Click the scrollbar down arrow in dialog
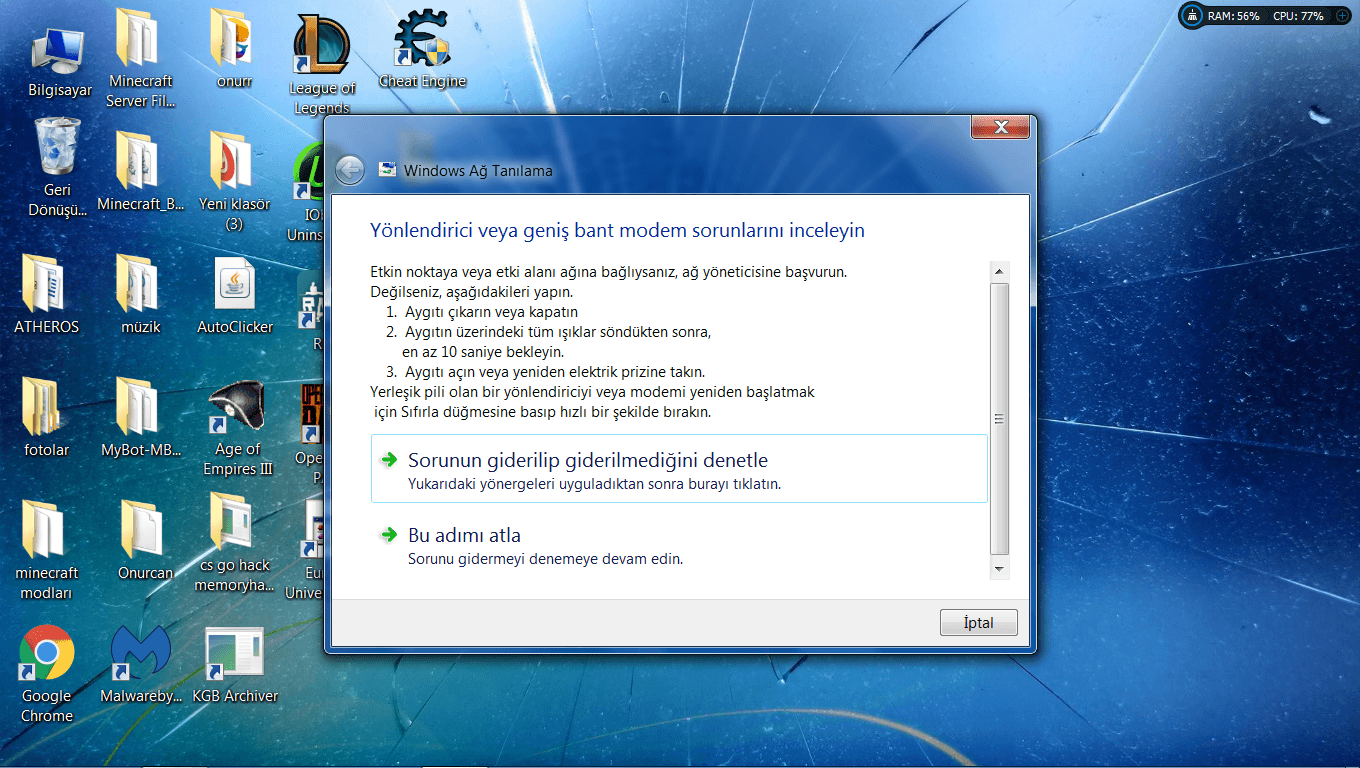The image size is (1360, 768). [x=999, y=569]
